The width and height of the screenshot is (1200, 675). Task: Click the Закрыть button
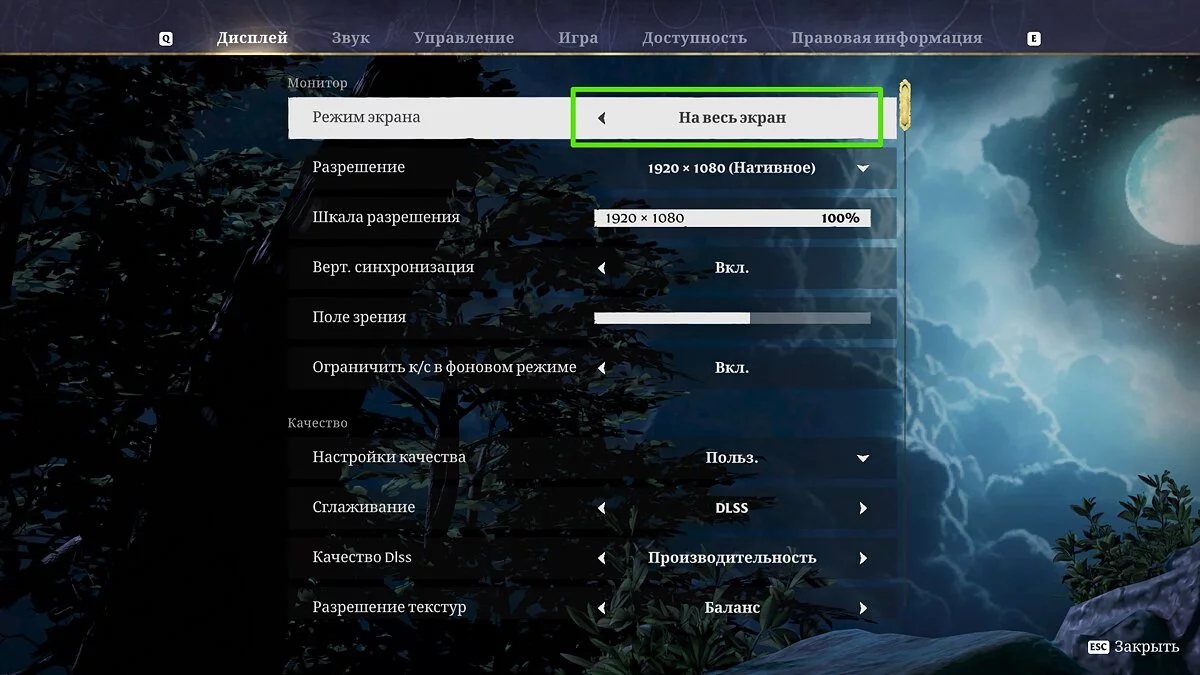click(1147, 647)
